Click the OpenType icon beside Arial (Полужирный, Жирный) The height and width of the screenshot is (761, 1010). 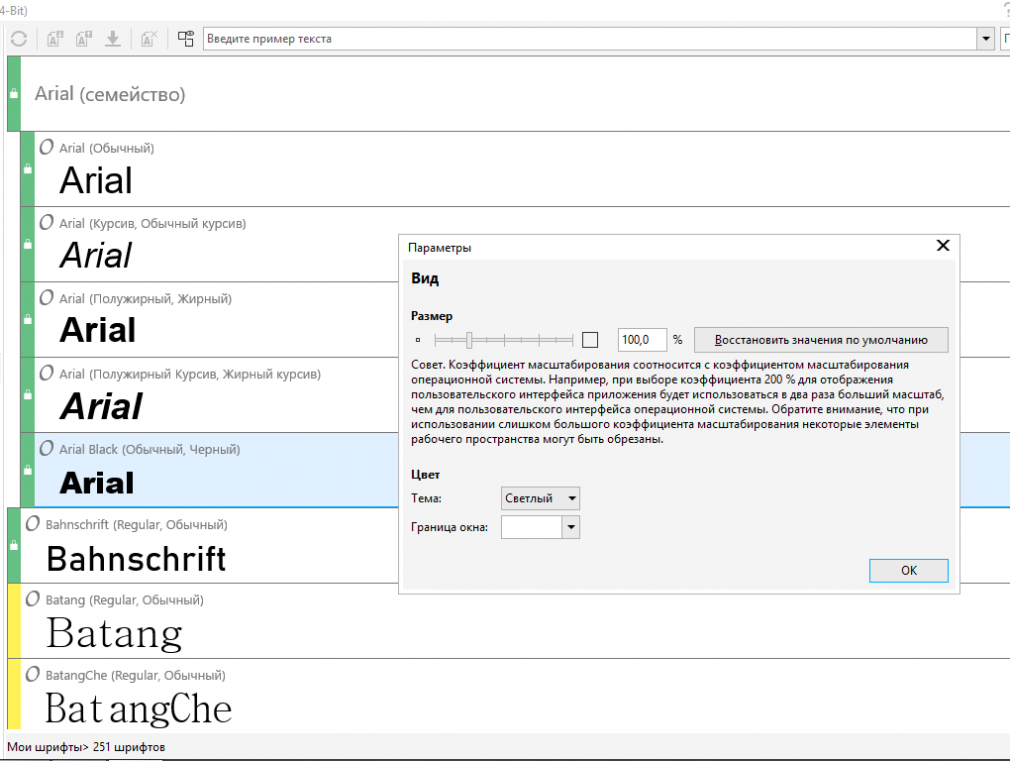click(46, 298)
